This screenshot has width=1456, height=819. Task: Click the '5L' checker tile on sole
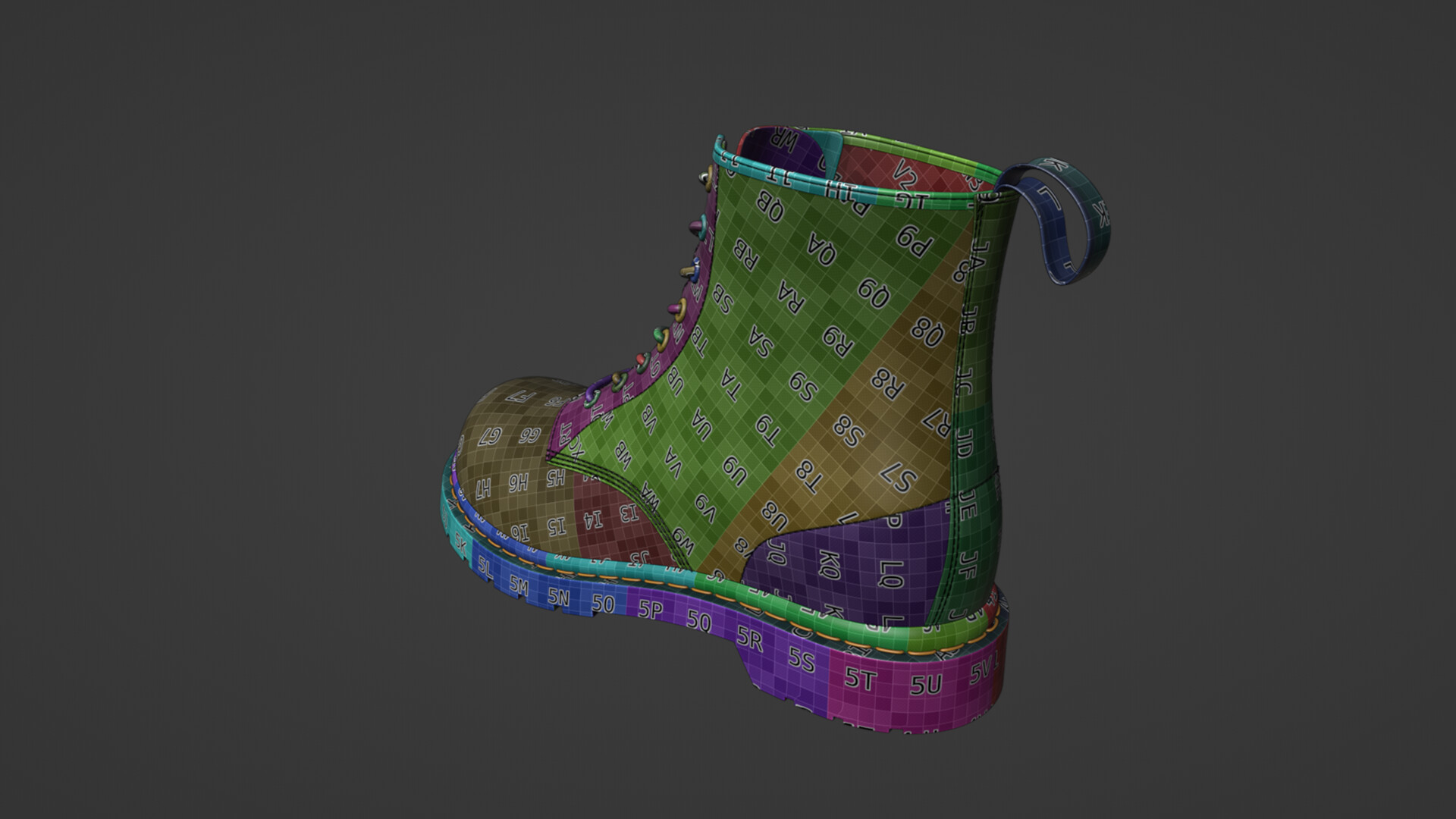coord(485,567)
